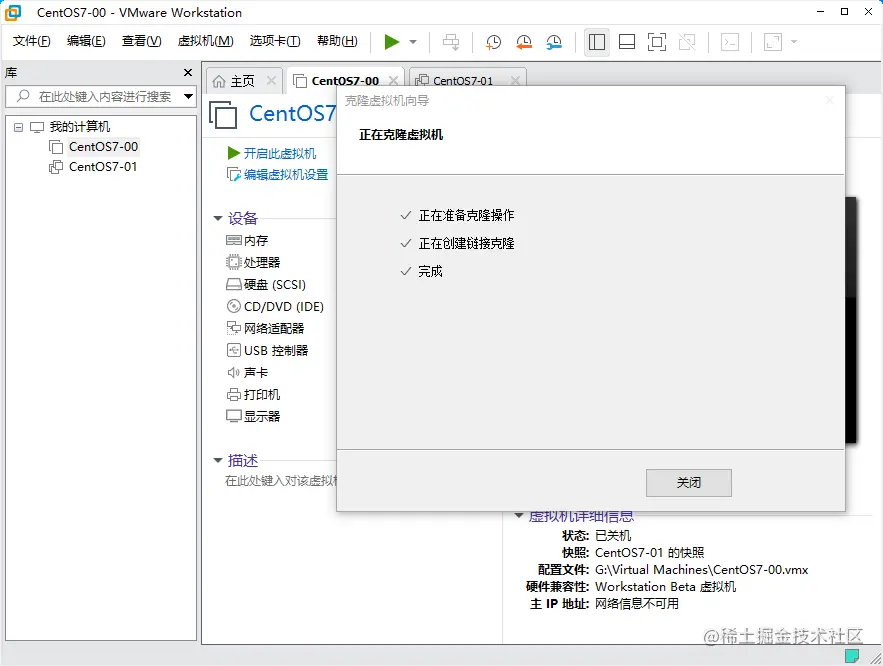Close the 库 library panel
This screenshot has height=666, width=883.
coord(188,73)
